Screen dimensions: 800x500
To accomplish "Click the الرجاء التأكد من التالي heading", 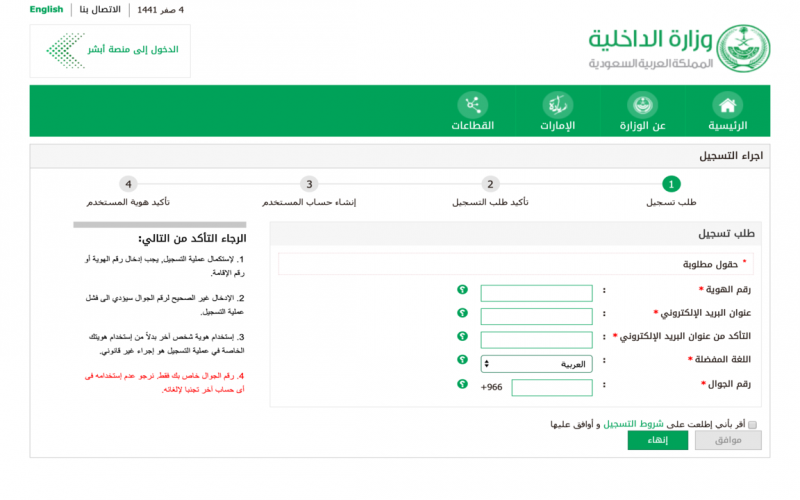I will [x=192, y=238].
